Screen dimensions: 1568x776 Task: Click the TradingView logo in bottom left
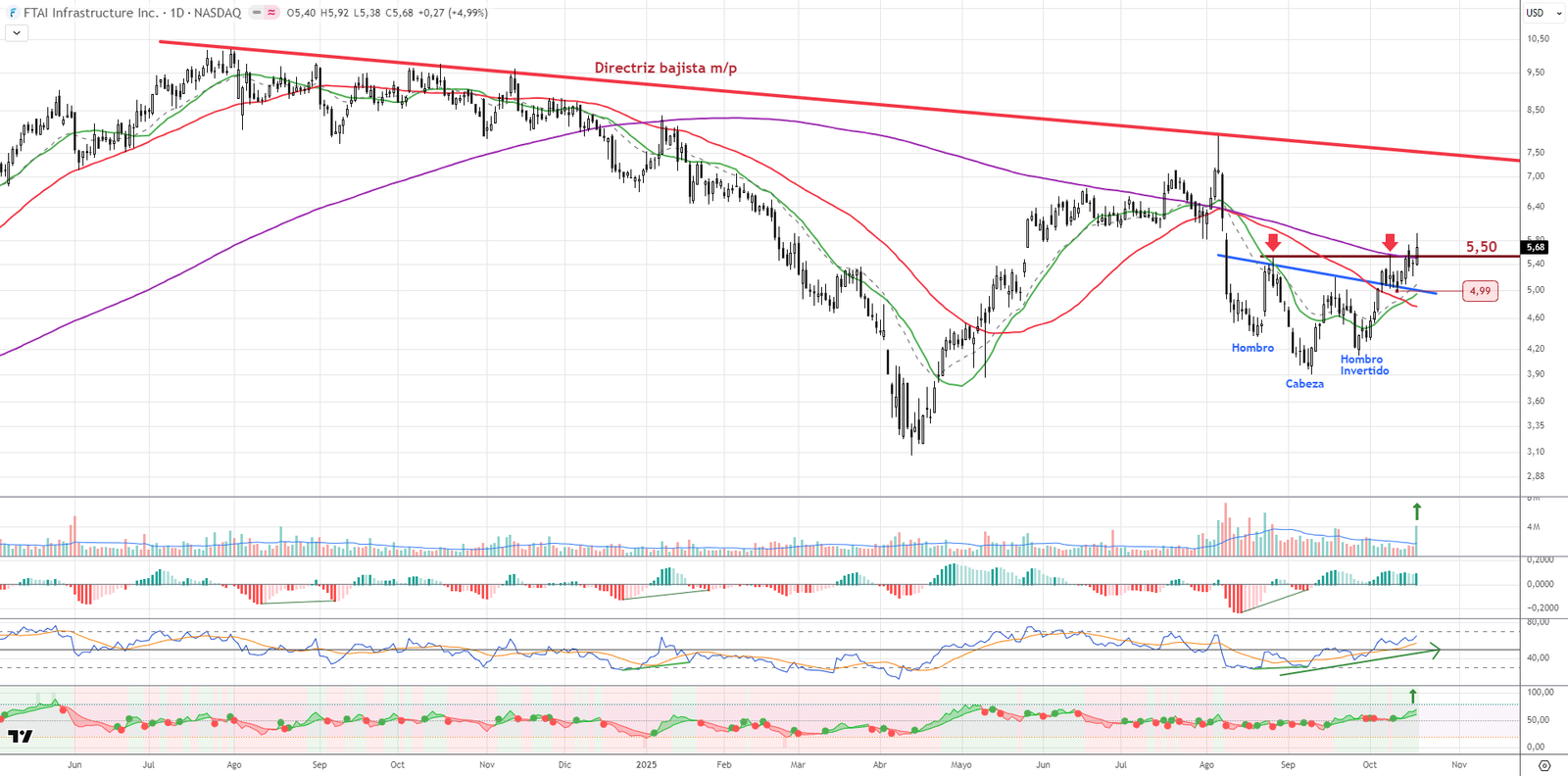(20, 736)
